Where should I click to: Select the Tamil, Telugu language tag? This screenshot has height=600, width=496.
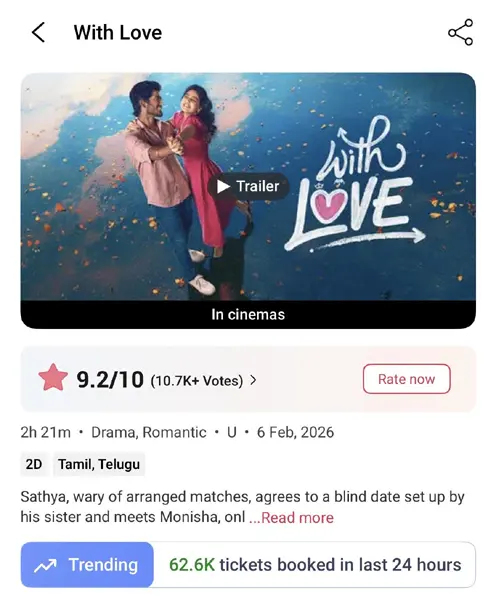(x=99, y=464)
